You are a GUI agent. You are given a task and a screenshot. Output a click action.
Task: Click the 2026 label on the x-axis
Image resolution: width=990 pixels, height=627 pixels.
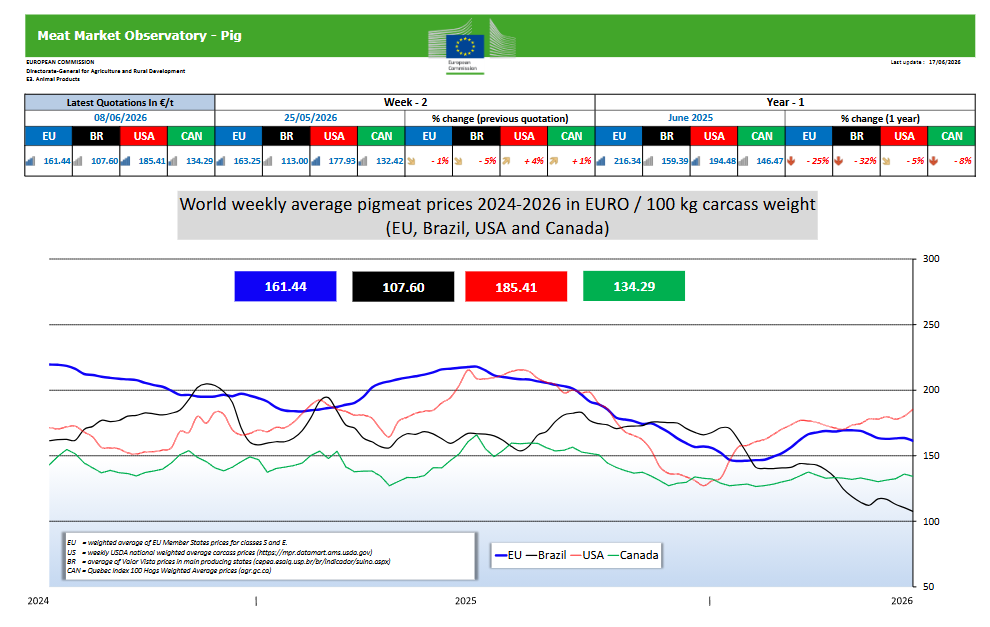pyautogui.click(x=902, y=600)
